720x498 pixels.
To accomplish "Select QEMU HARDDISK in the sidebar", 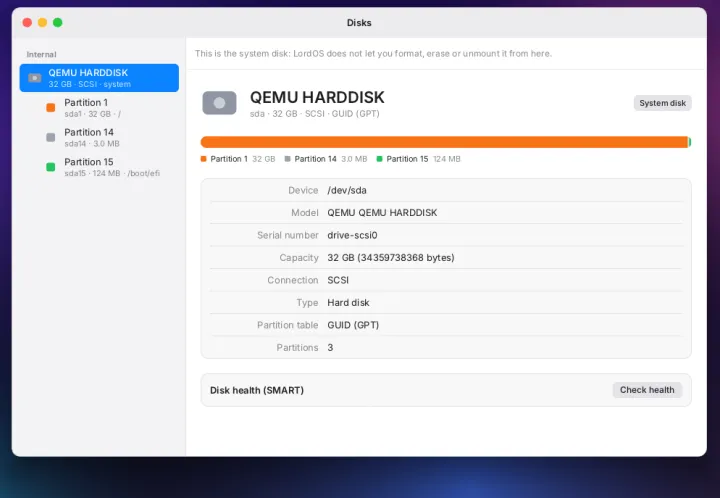I will (x=99, y=78).
